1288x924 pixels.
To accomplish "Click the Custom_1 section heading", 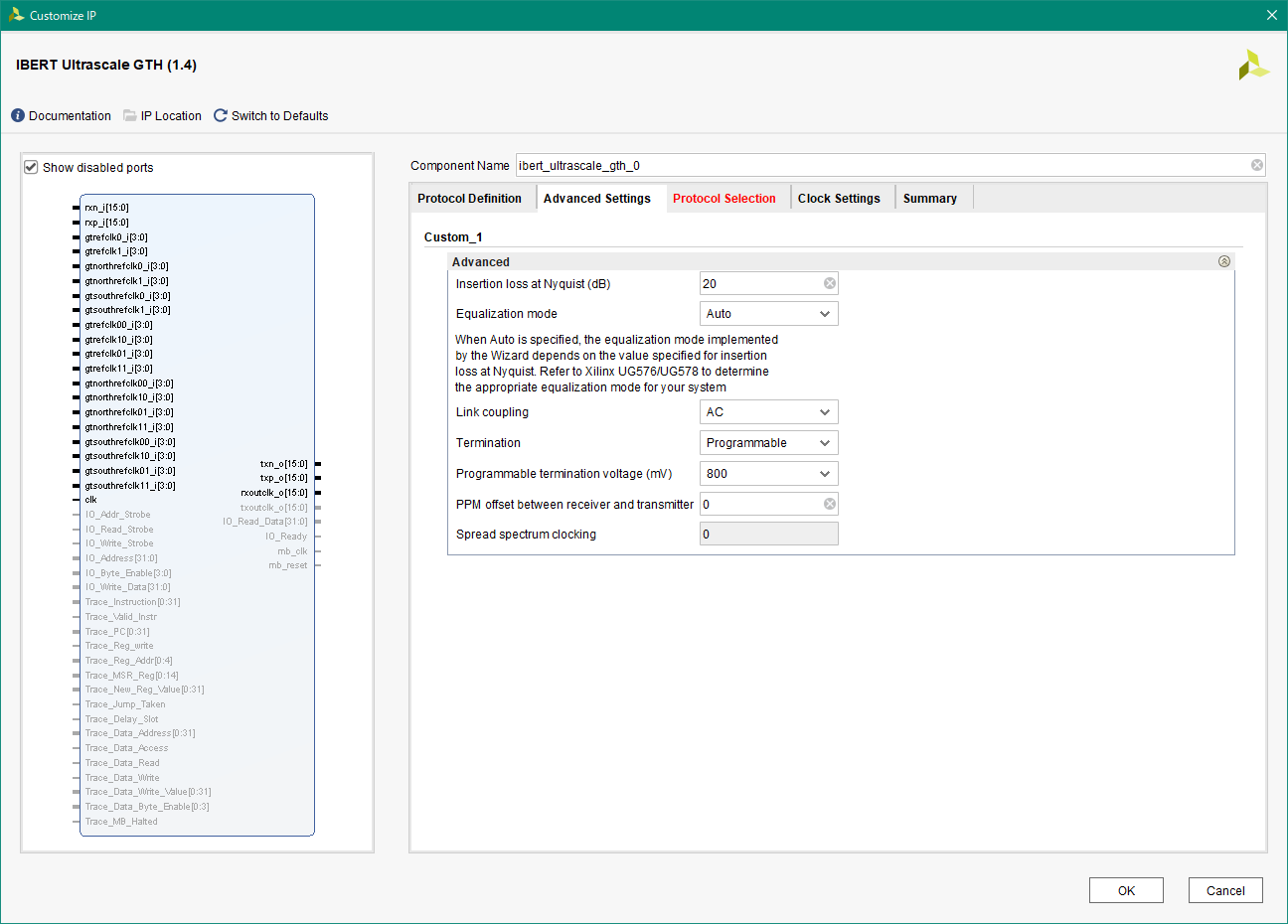I will (453, 237).
